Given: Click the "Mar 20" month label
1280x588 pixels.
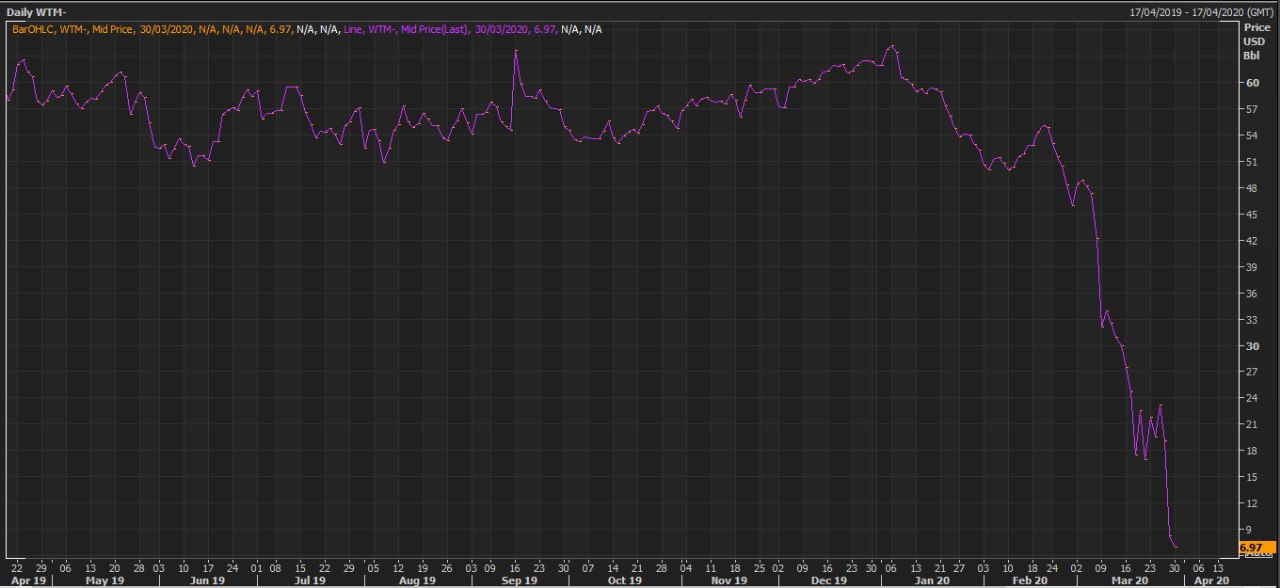Looking at the screenshot, I should point(1129,580).
